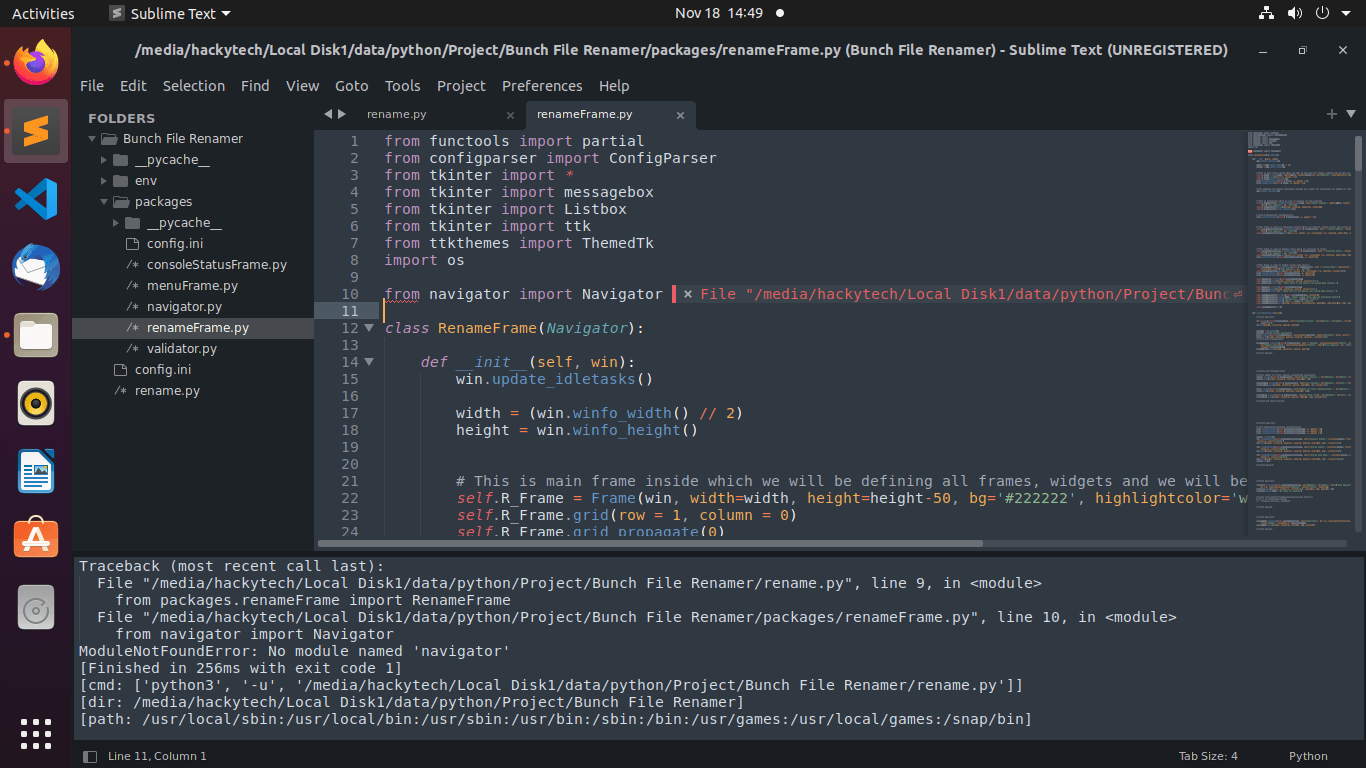Open the network status icon in top bar

(x=1266, y=13)
